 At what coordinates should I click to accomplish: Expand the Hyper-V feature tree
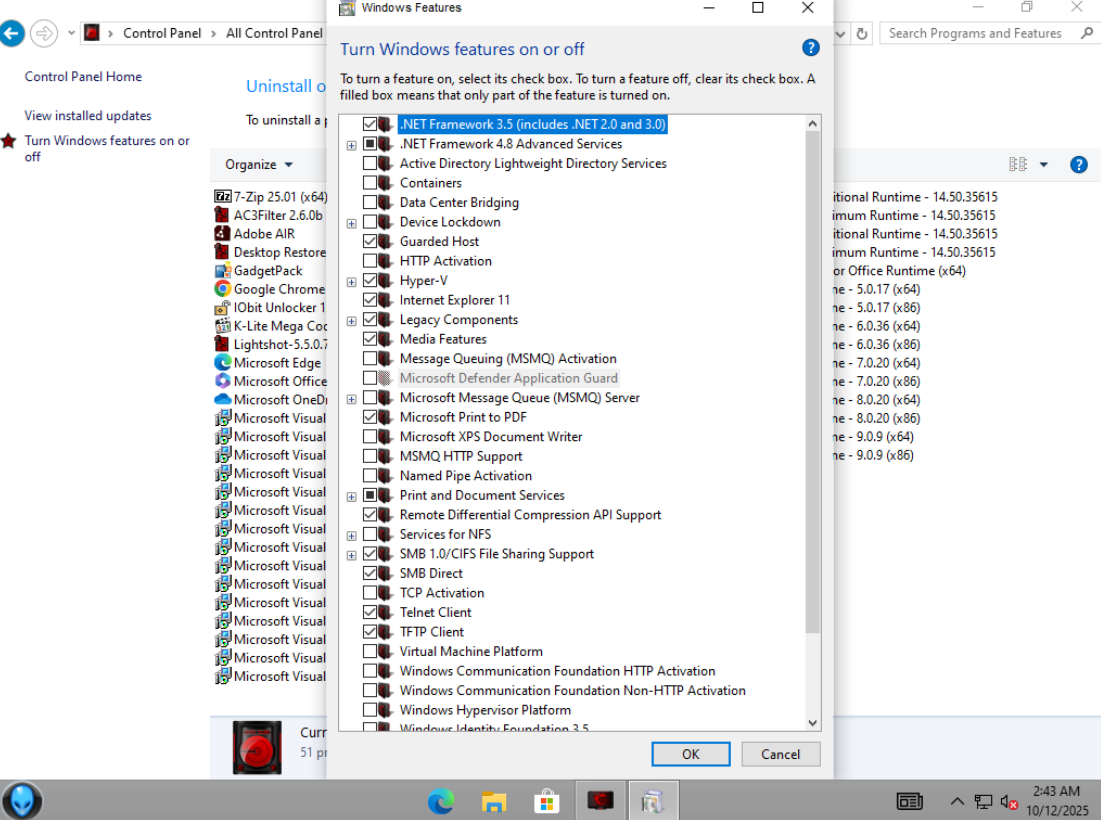pyautogui.click(x=352, y=282)
